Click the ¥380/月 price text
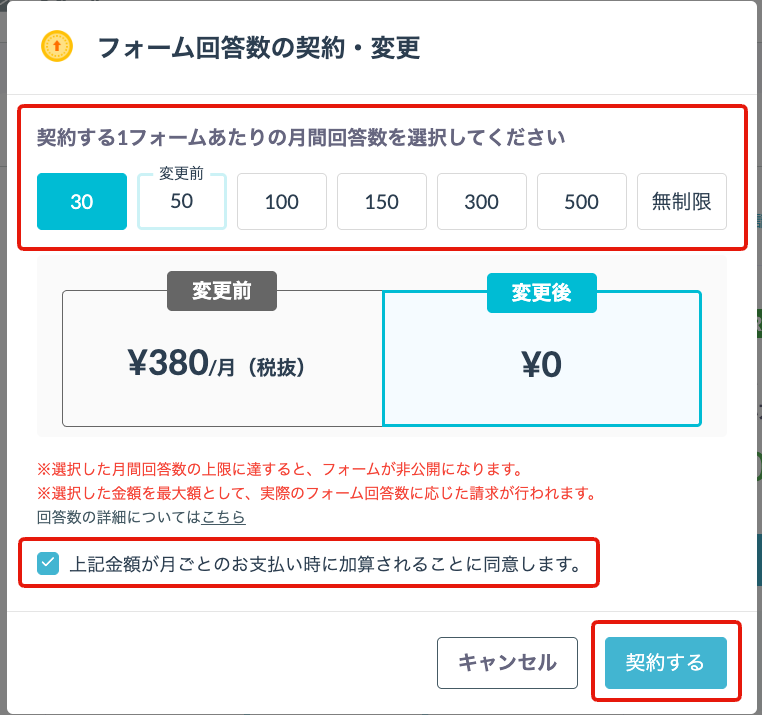Viewport: 762px width, 715px height. pos(181,364)
